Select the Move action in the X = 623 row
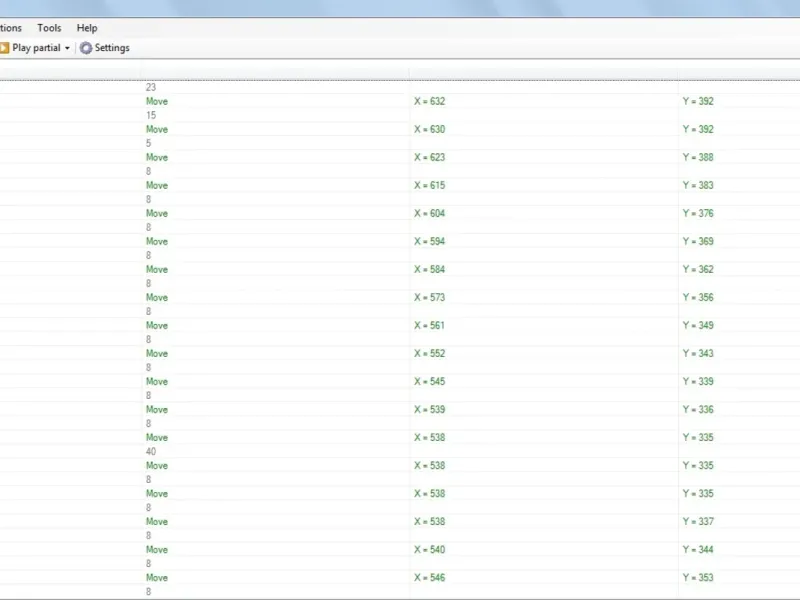Screen dimensions: 800x600 pos(157,157)
